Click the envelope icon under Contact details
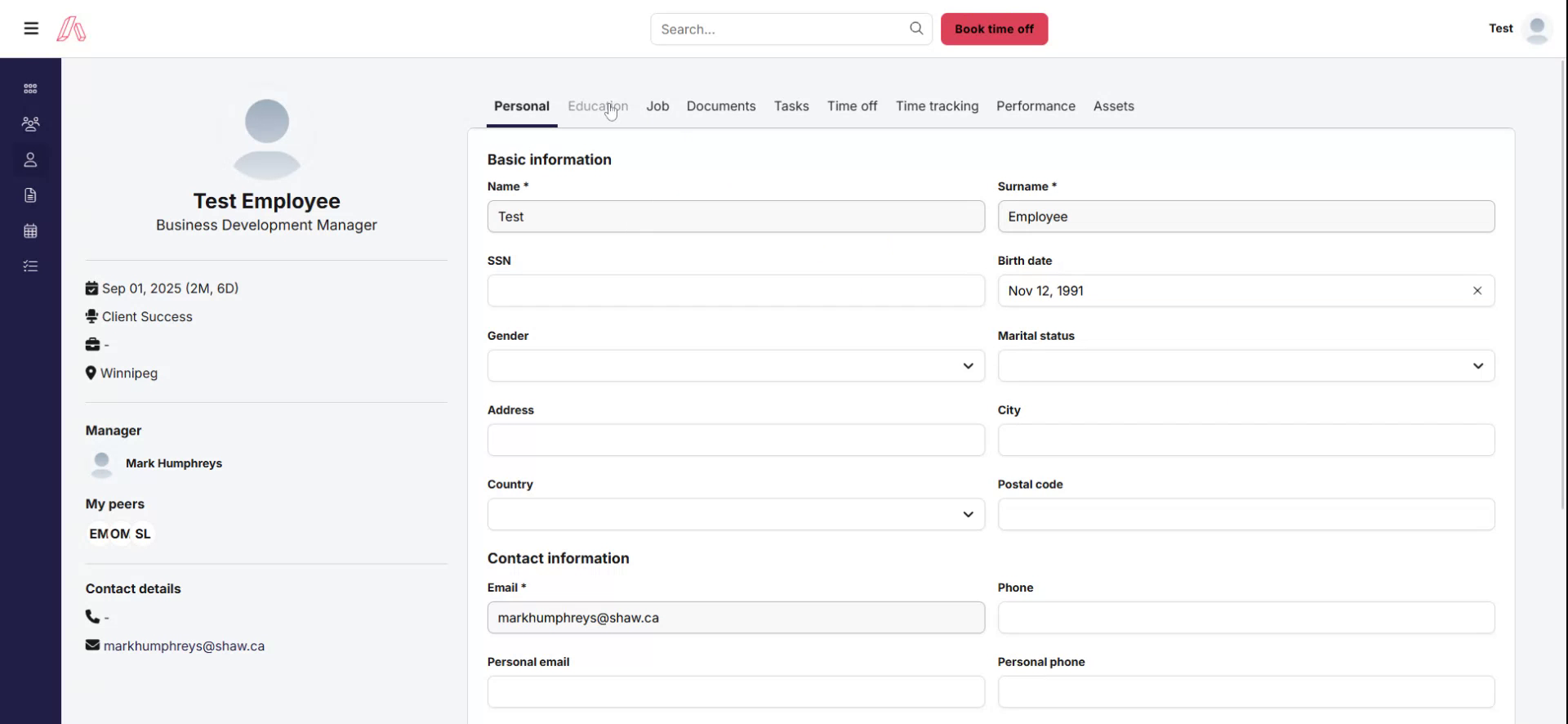 pos(92,645)
